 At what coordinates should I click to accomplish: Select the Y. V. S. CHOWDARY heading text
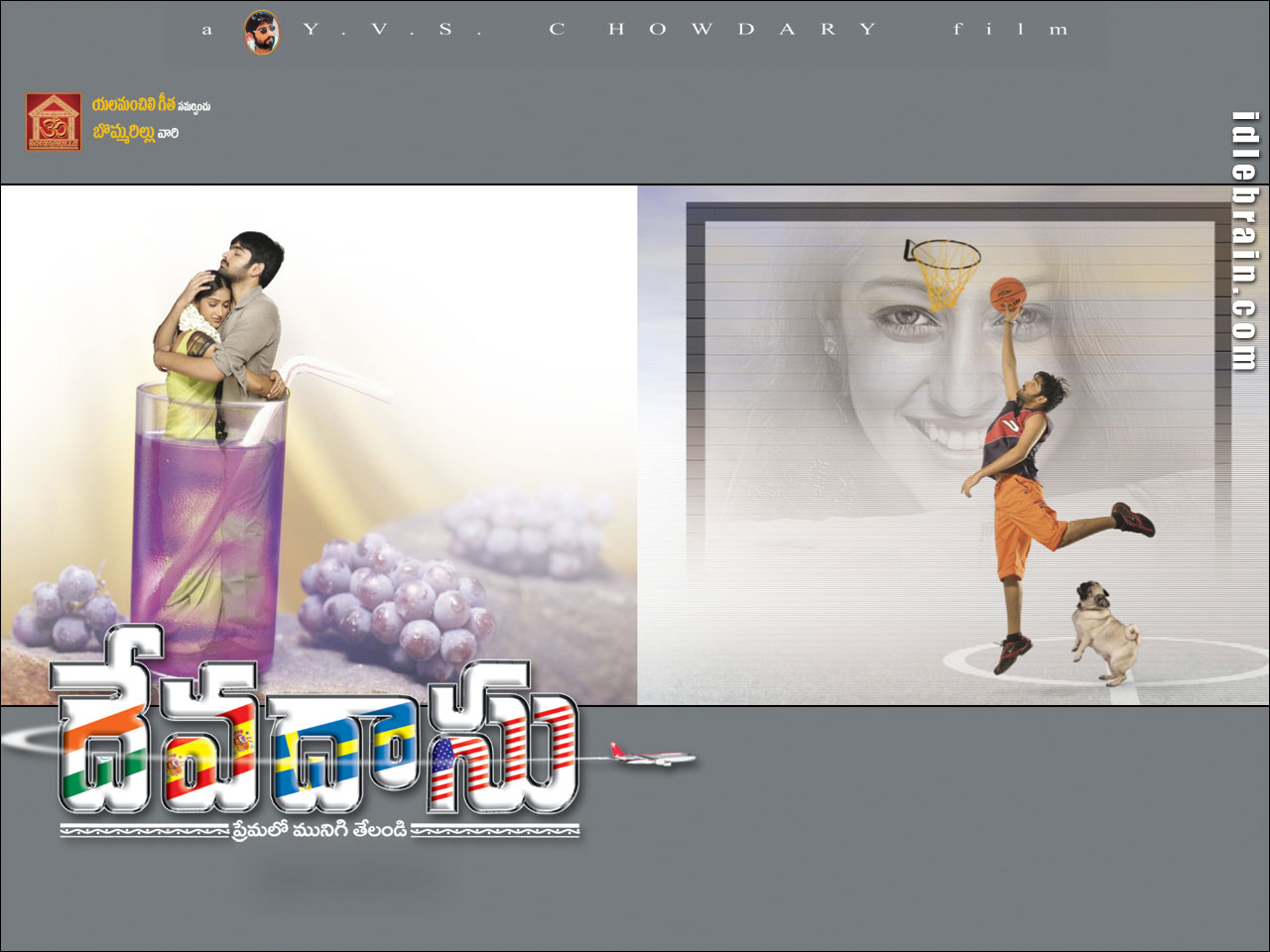coord(590,29)
